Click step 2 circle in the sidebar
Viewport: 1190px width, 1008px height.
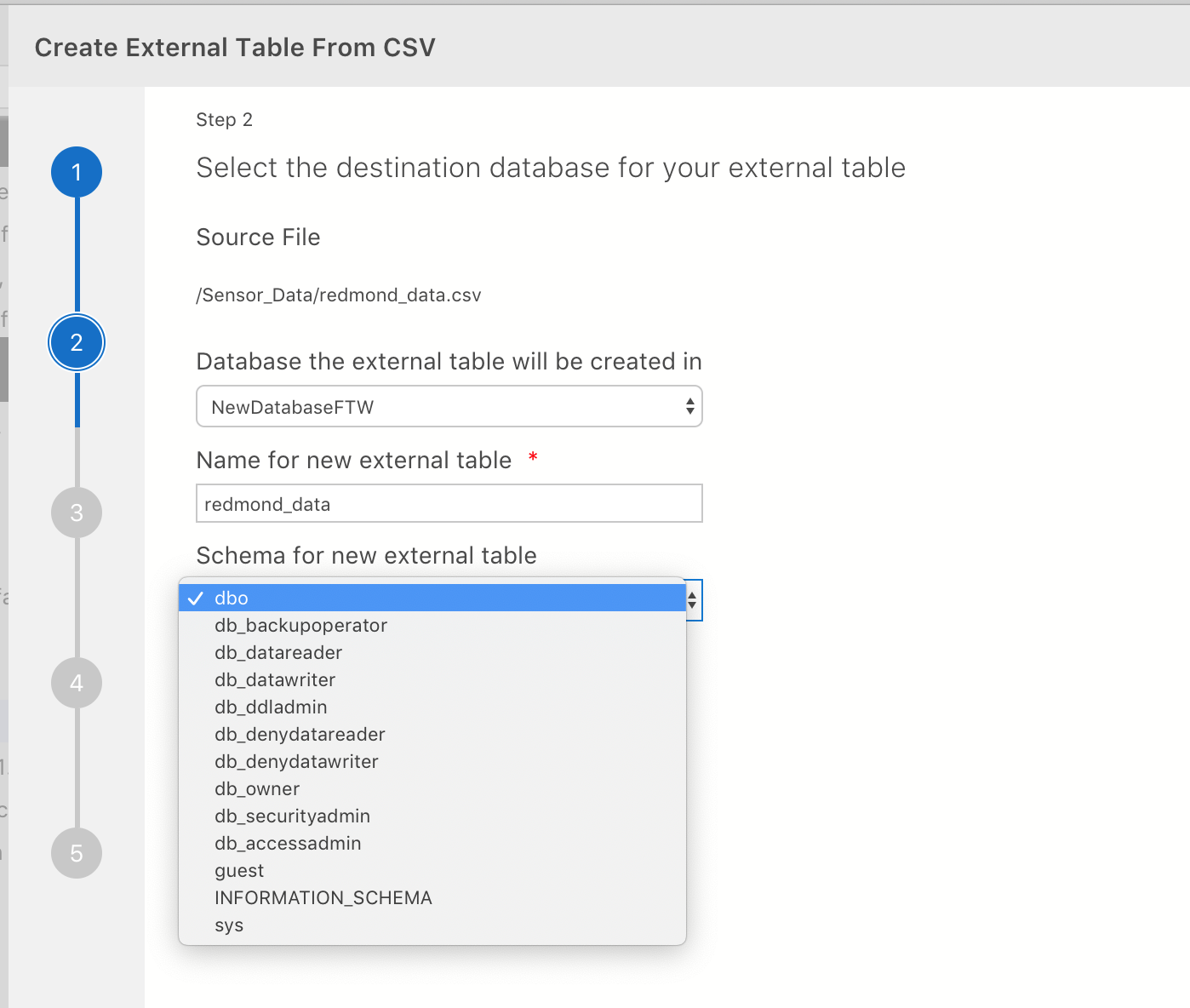click(77, 342)
